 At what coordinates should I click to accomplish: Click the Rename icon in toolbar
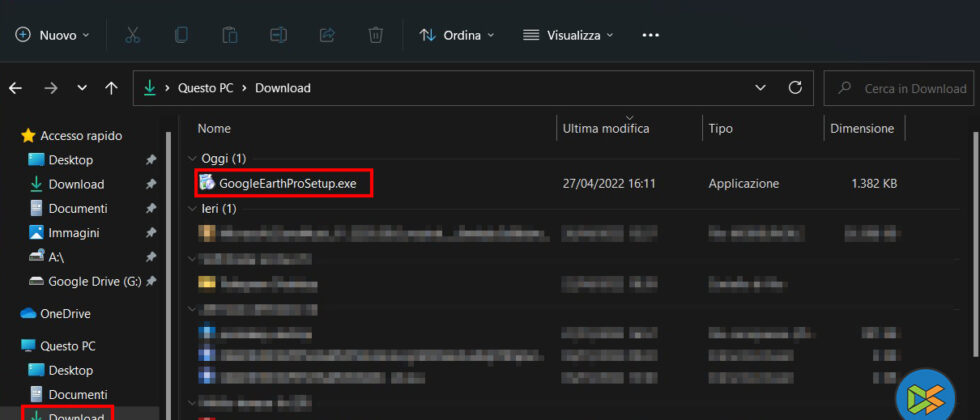[278, 35]
